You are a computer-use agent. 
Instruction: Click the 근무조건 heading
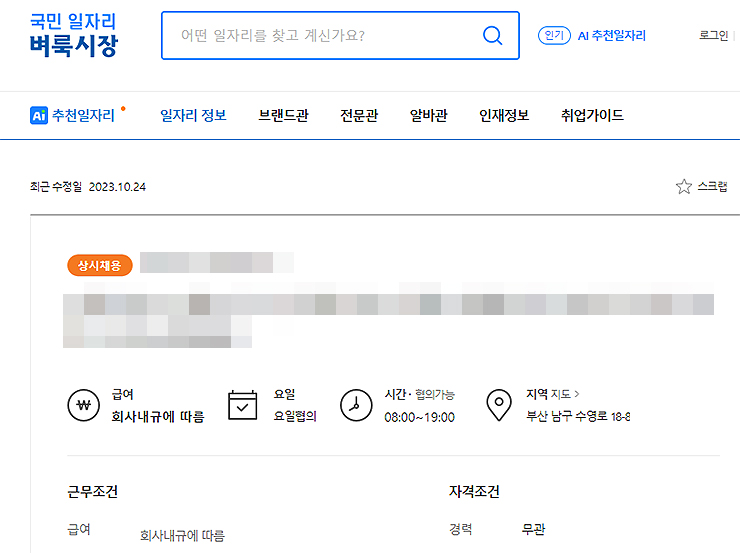[92, 492]
